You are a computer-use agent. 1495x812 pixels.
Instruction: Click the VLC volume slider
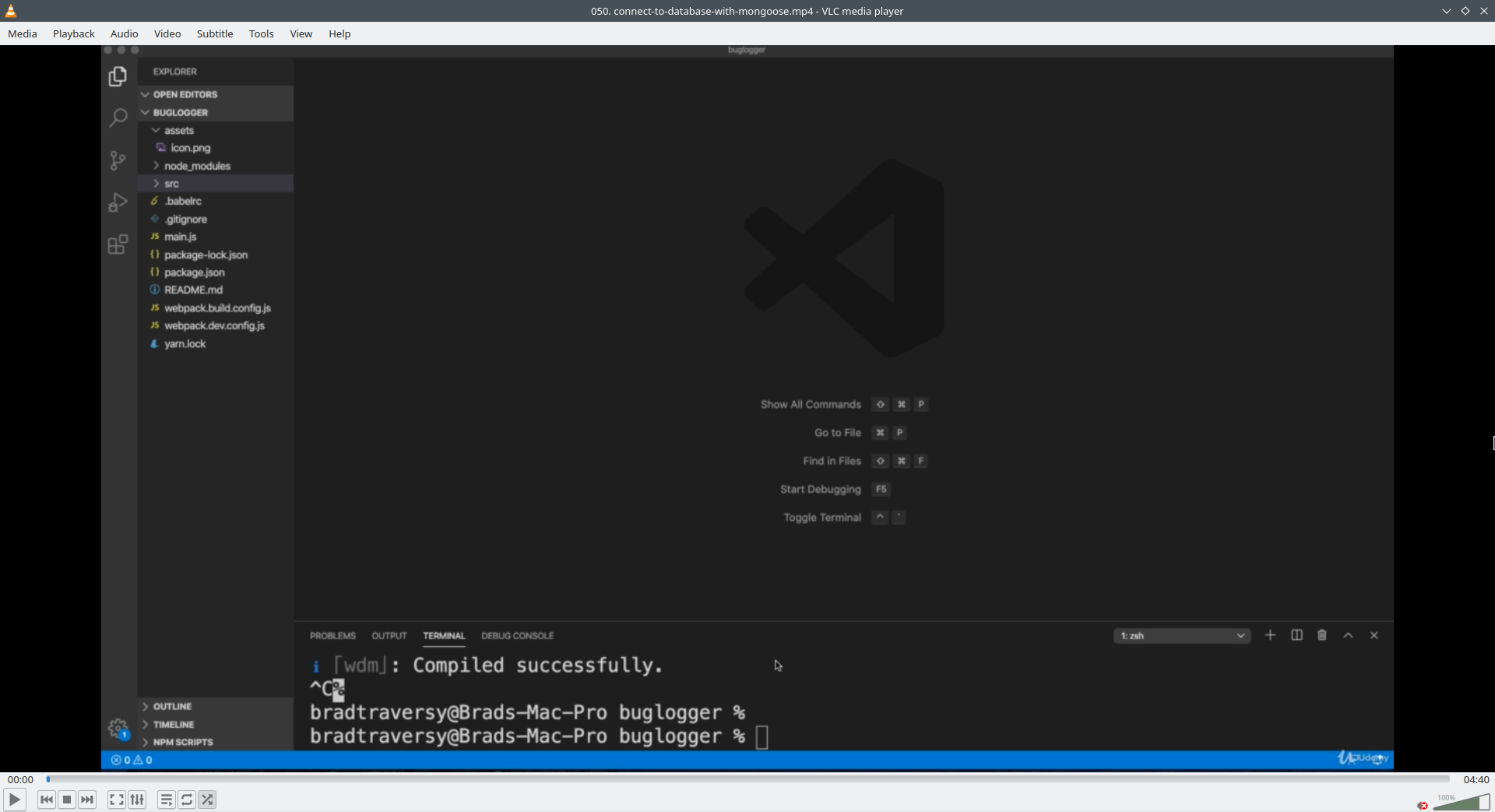pyautogui.click(x=1462, y=802)
